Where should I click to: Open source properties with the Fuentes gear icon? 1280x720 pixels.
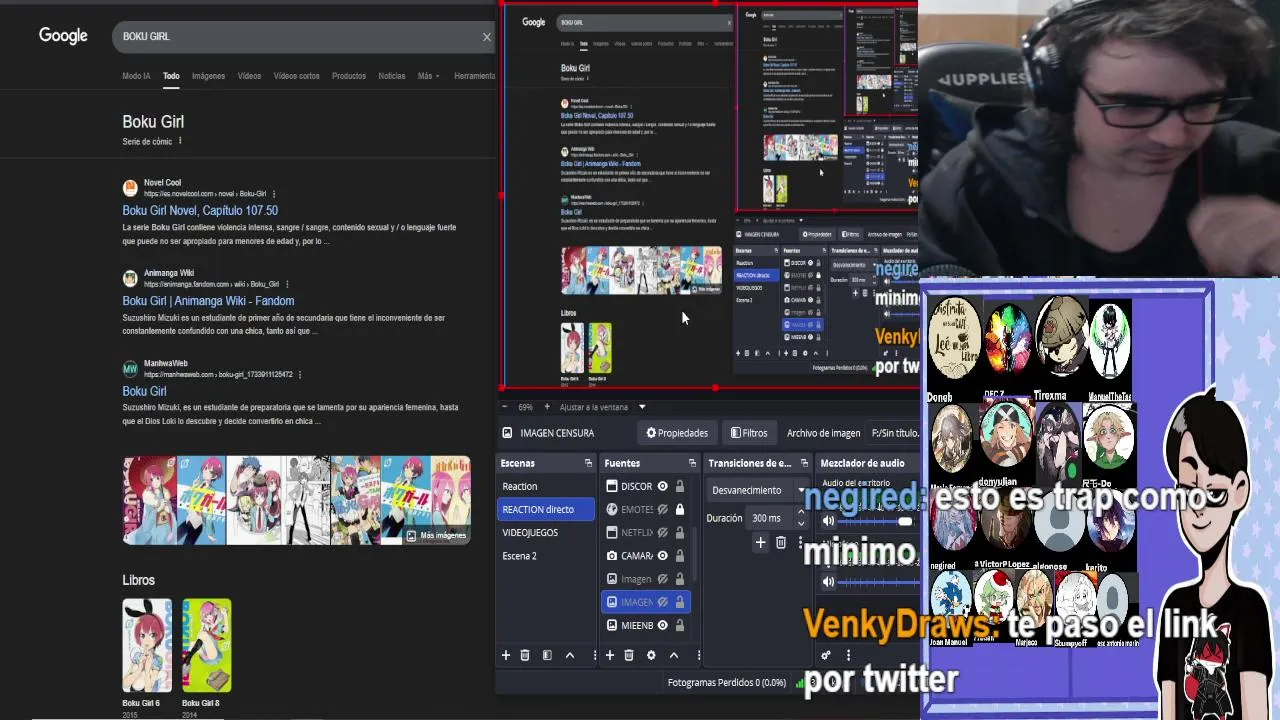(x=651, y=655)
